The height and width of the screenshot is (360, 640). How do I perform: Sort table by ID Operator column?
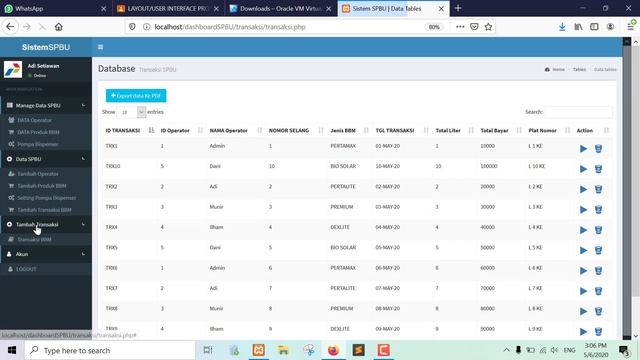(x=182, y=131)
